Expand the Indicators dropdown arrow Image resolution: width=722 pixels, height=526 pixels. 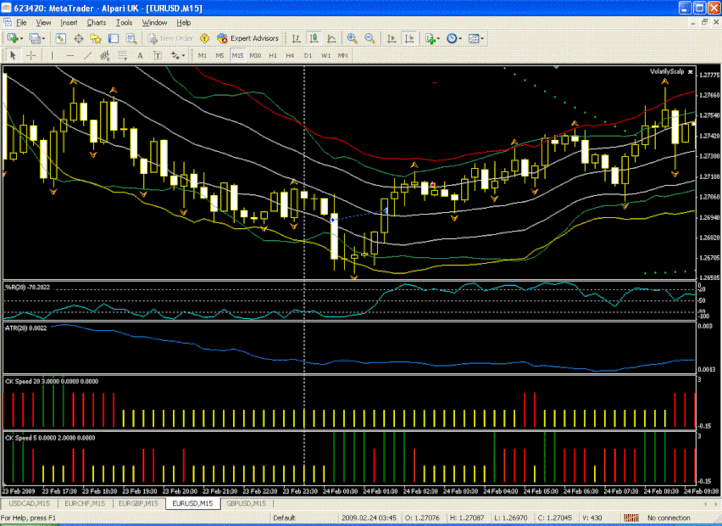pos(438,39)
